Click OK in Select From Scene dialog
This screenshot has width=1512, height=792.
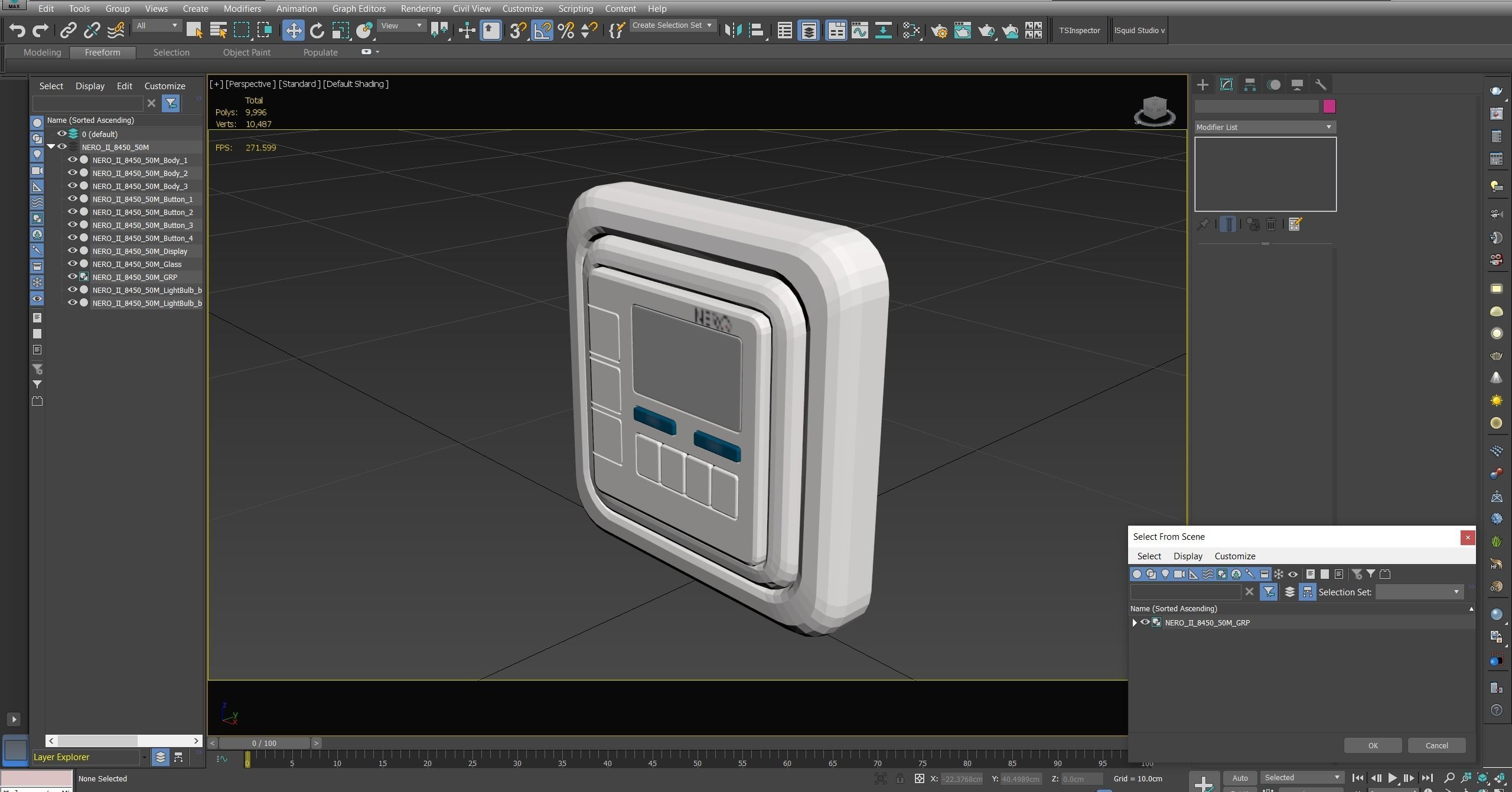pyautogui.click(x=1372, y=745)
